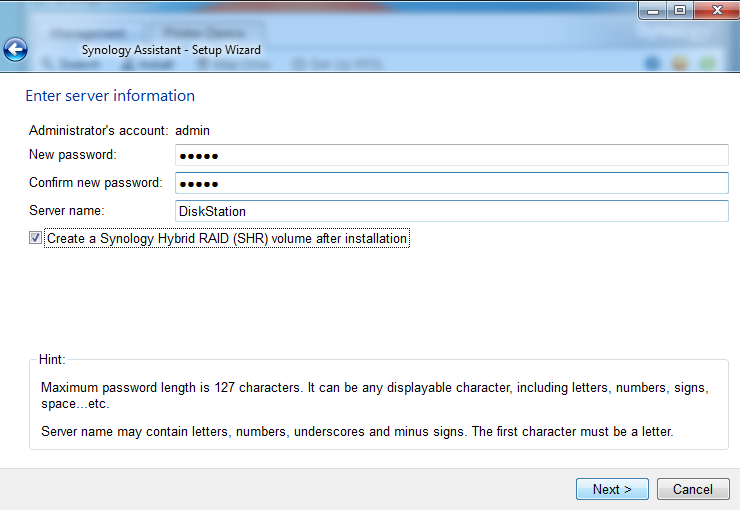Click the 'New password:' label
The height and width of the screenshot is (510, 740).
[73, 155]
